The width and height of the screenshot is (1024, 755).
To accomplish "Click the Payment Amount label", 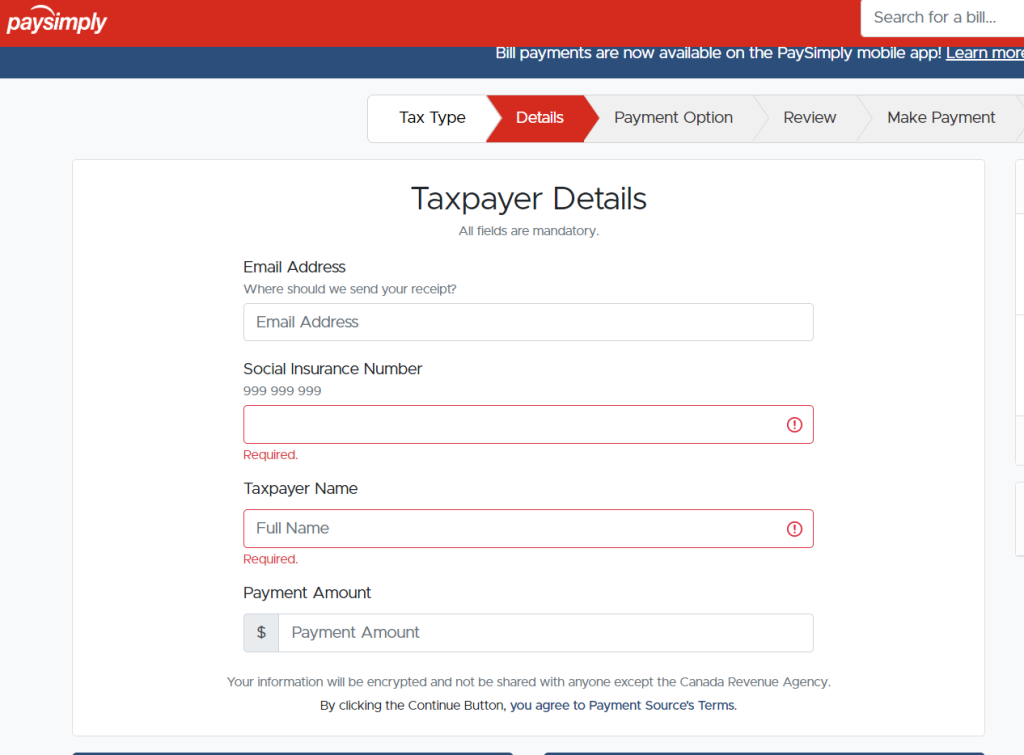I will tap(307, 593).
